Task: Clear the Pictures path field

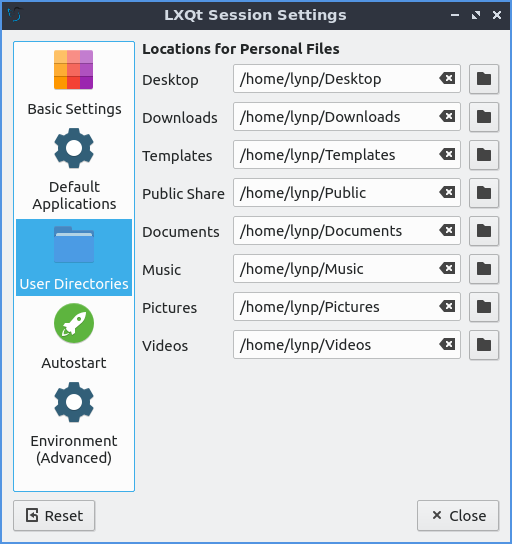Action: coord(447,306)
